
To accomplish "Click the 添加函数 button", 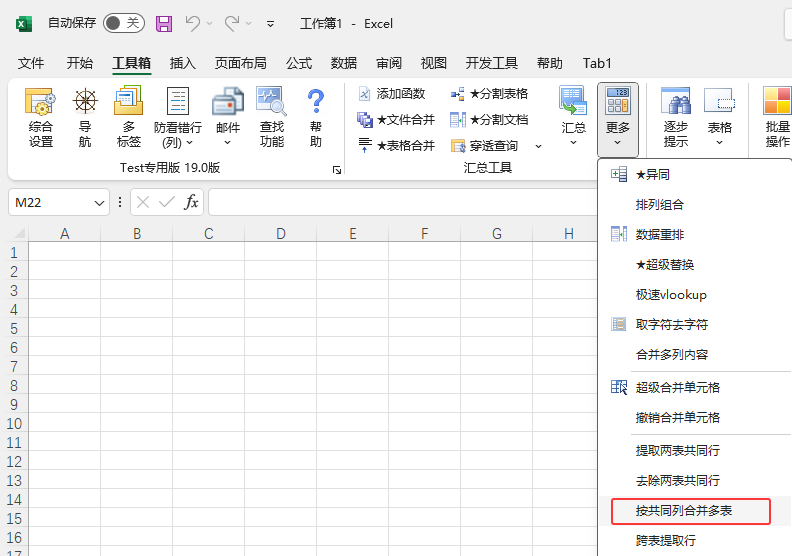I will [392, 94].
